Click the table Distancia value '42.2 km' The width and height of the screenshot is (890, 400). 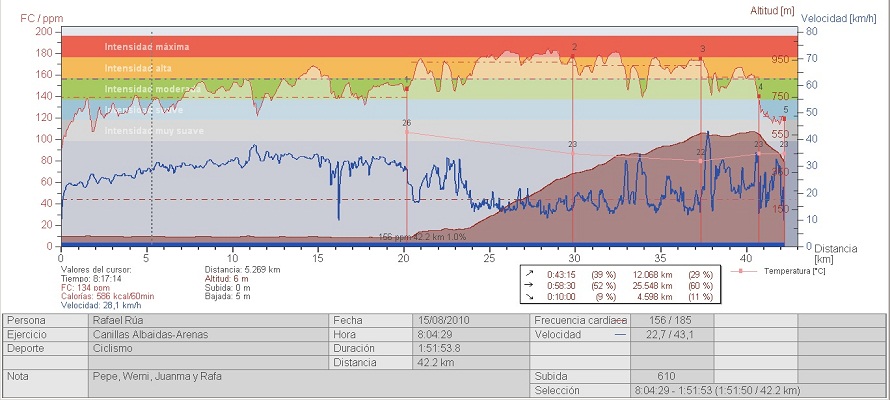click(471, 362)
